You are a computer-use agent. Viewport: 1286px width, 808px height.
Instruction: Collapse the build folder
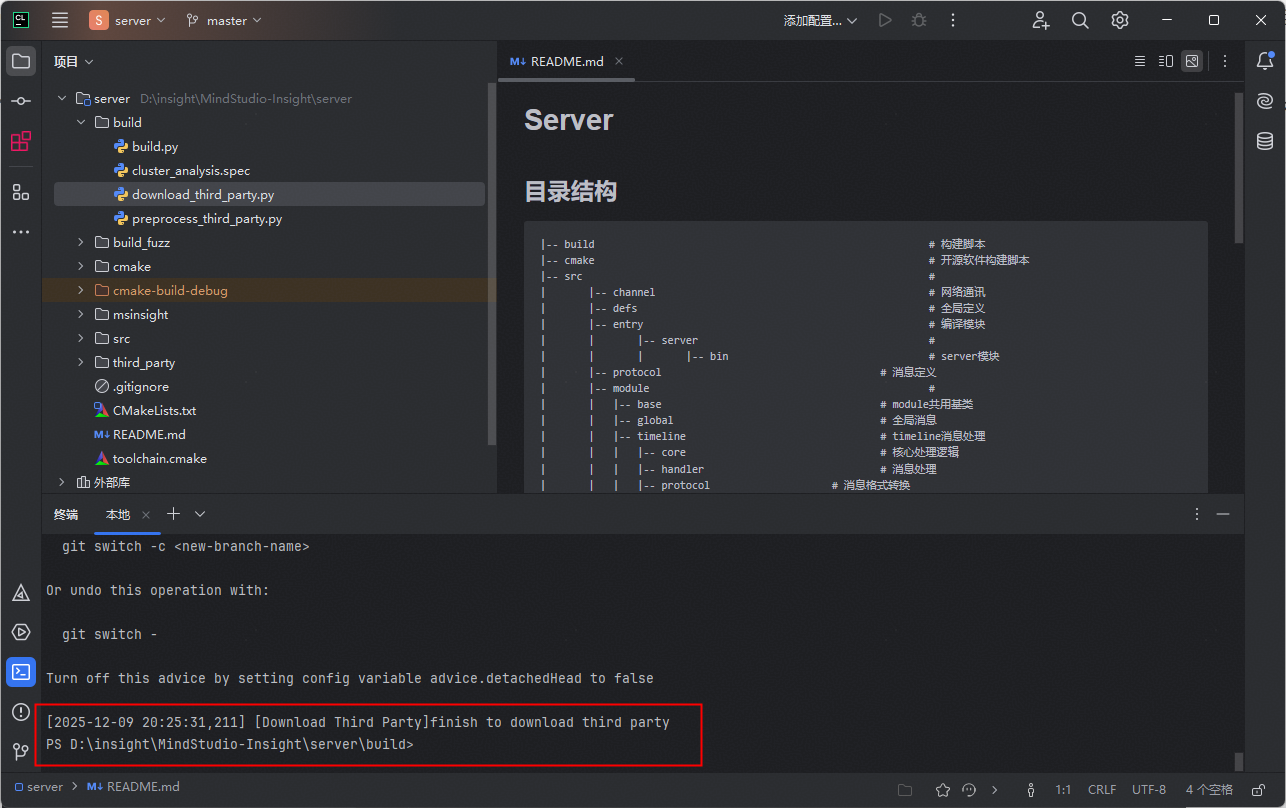tap(82, 122)
